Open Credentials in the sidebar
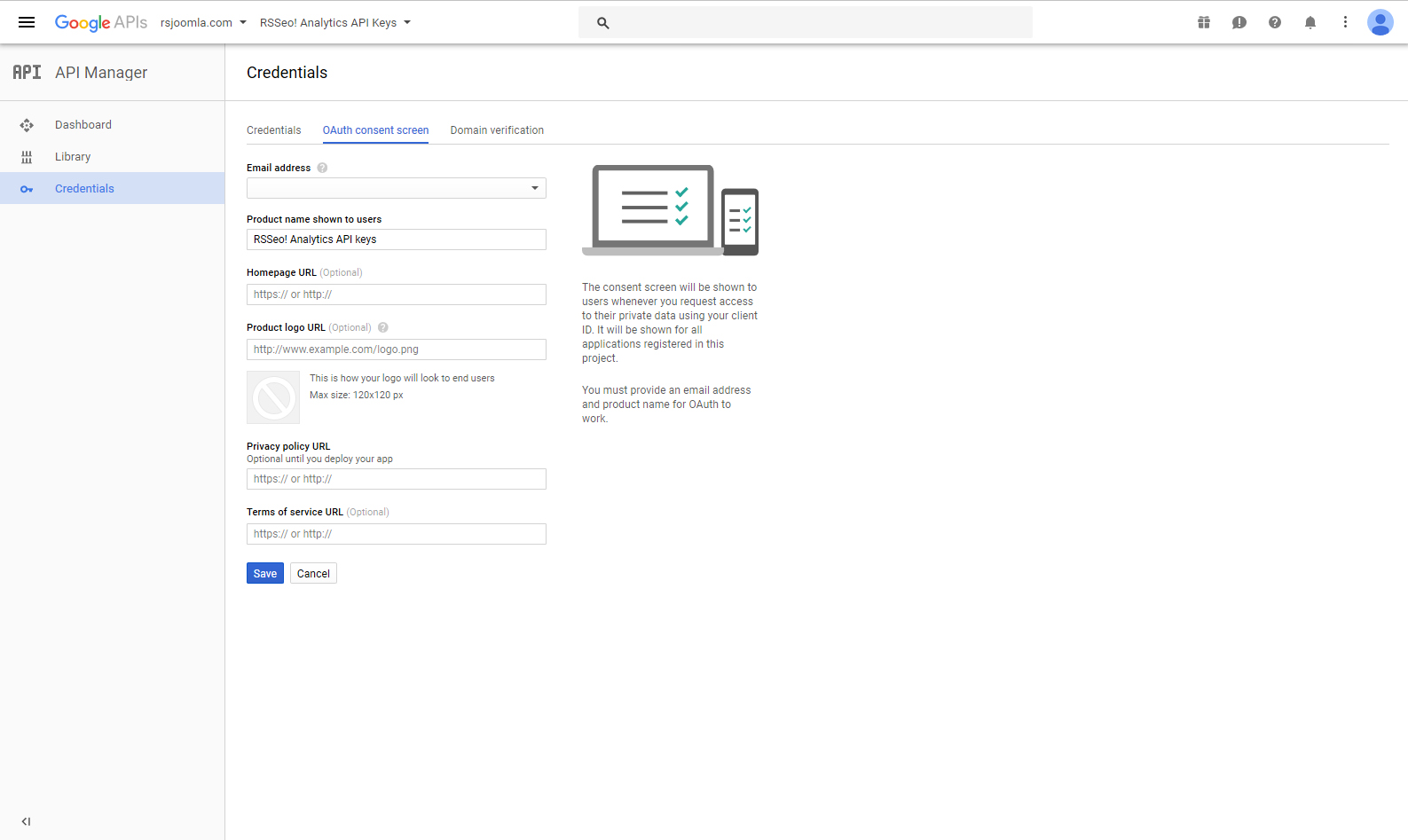 click(112, 188)
